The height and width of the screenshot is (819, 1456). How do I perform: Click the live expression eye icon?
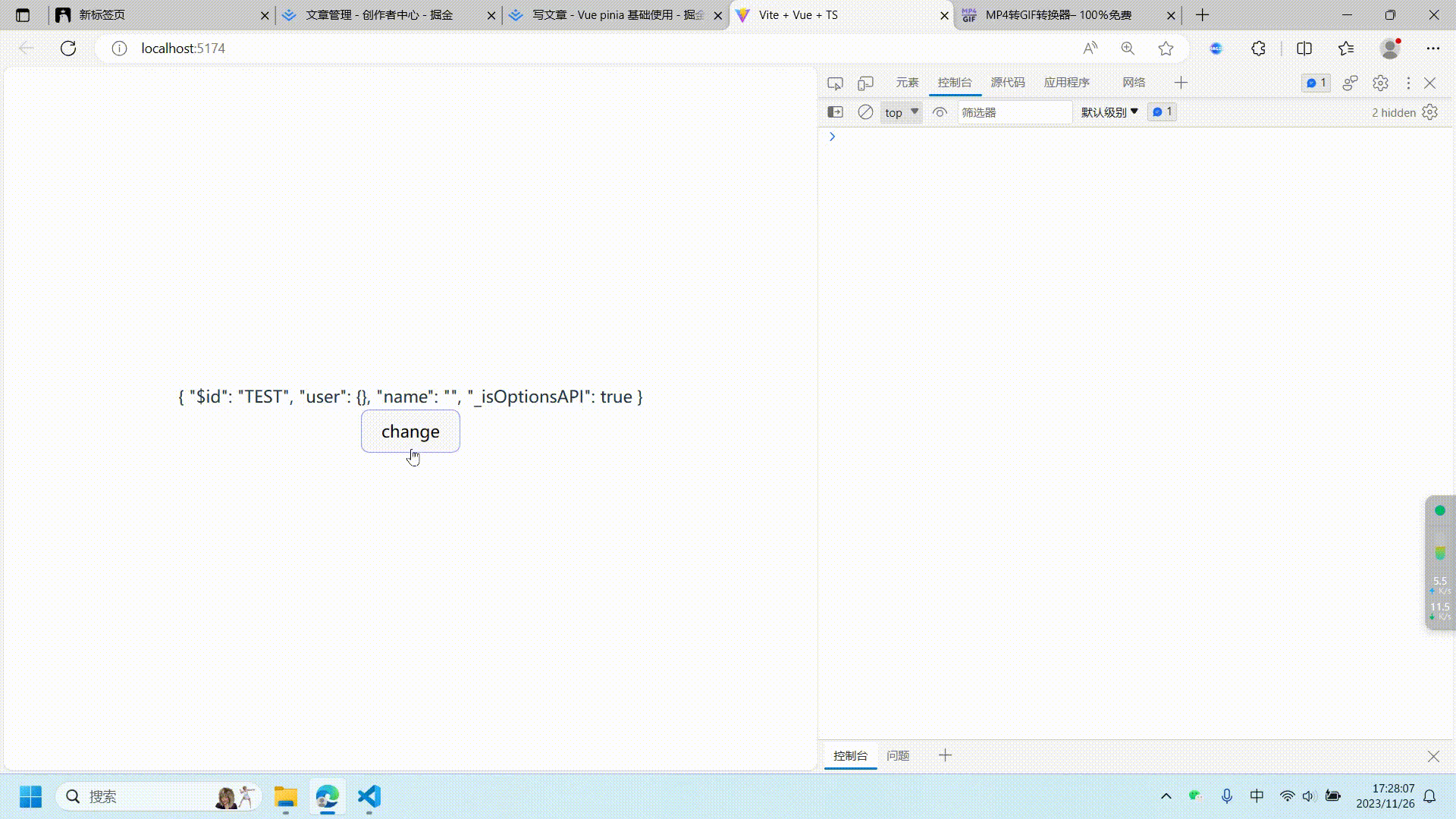point(940,112)
